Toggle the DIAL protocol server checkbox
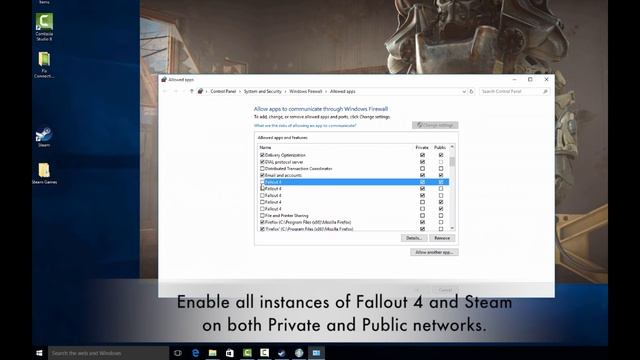The width and height of the screenshot is (640, 360). coord(262,162)
